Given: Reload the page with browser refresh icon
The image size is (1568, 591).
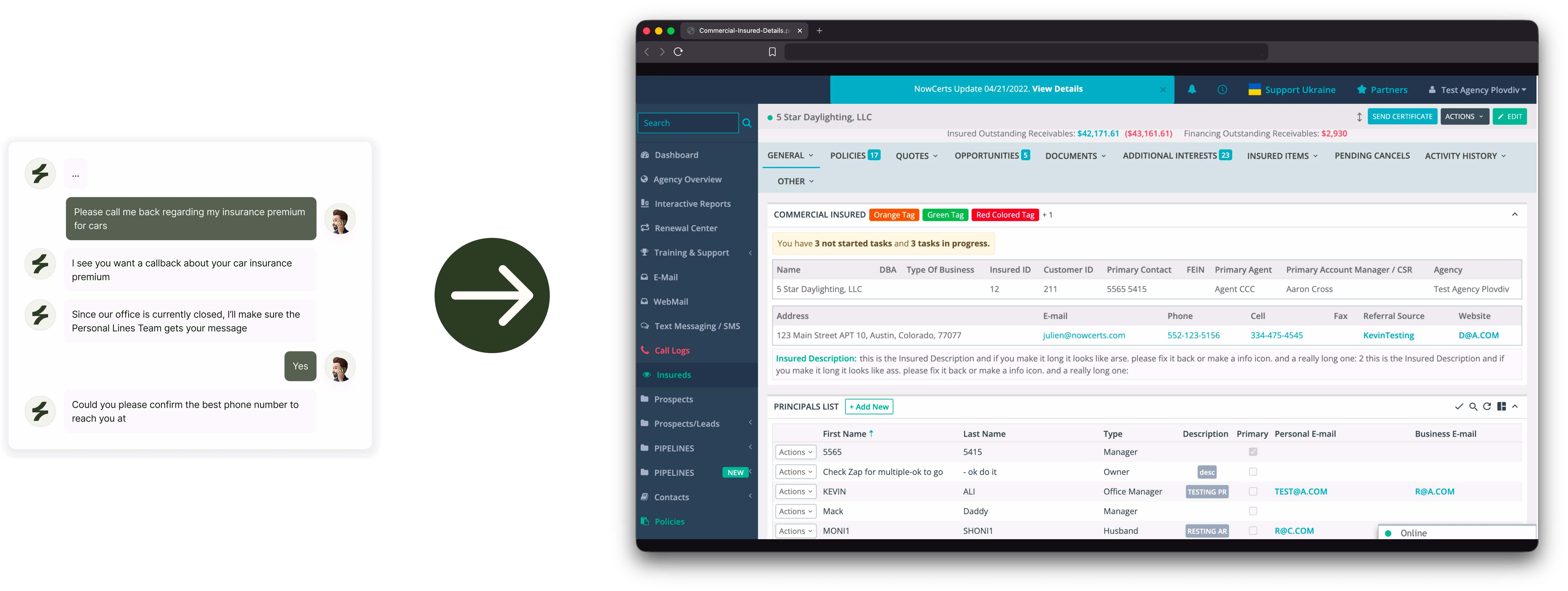Looking at the screenshot, I should coord(678,52).
